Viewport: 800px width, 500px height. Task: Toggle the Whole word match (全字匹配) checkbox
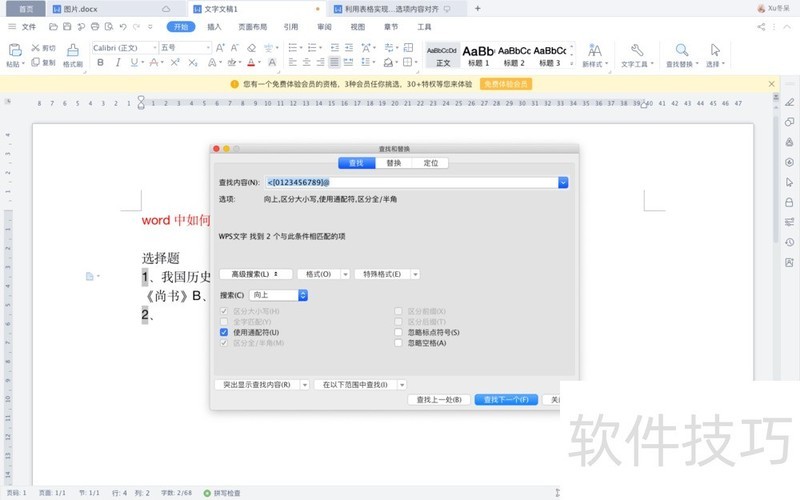(223, 321)
